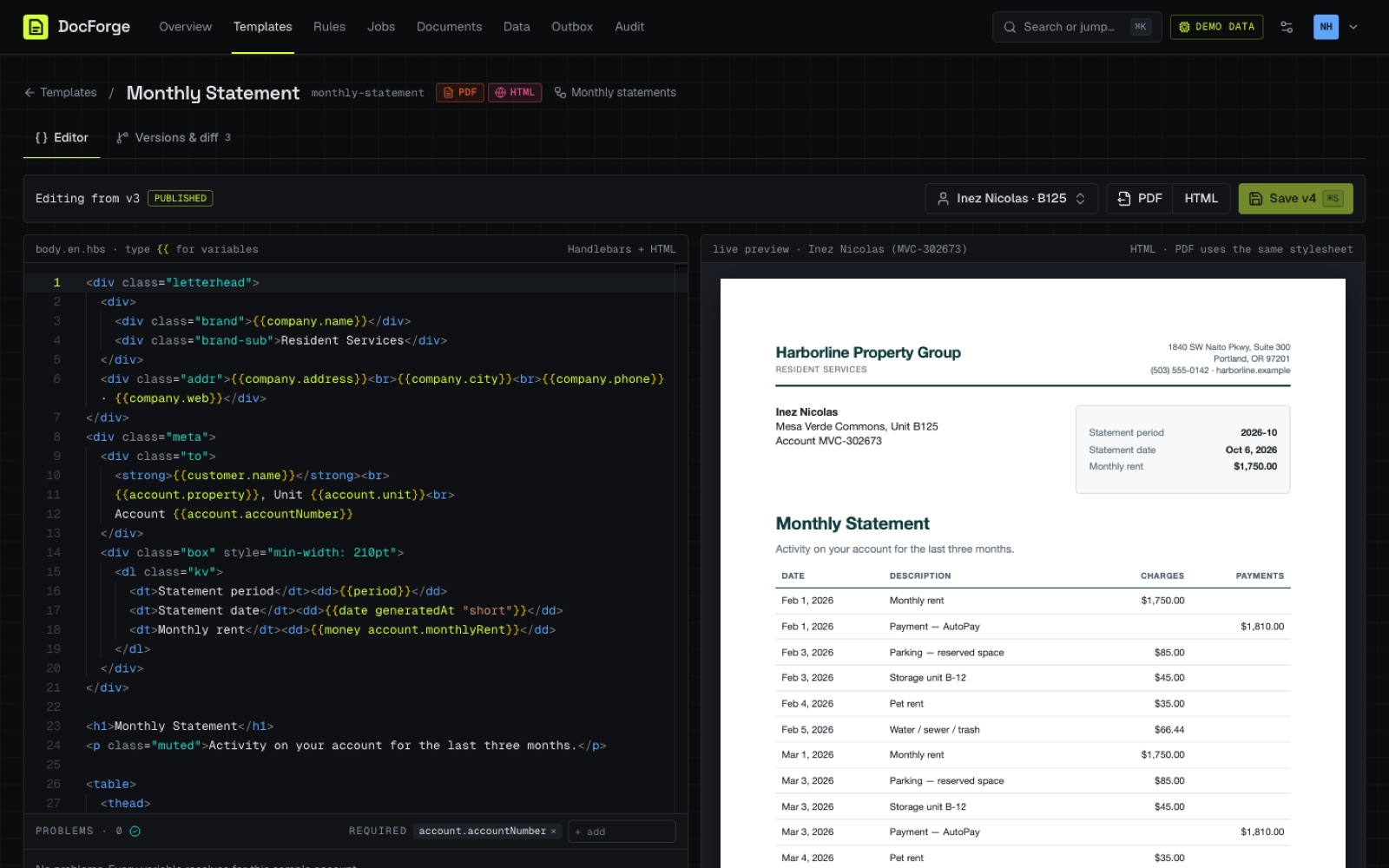Open the Overview tab

185,27
